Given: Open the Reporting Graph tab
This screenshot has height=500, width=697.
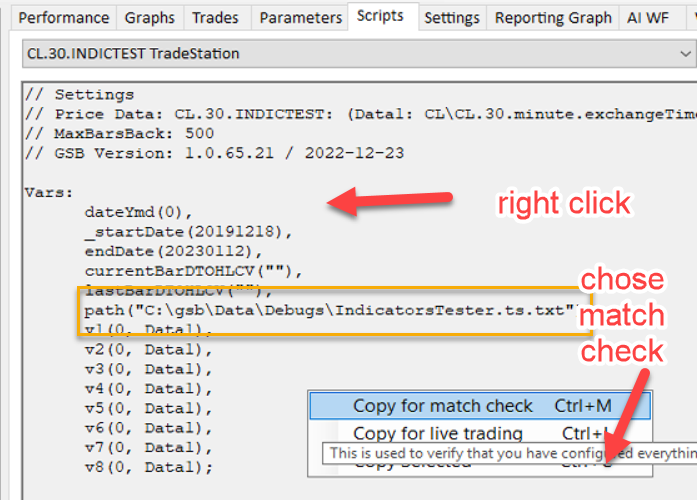Looking at the screenshot, I should tap(553, 18).
